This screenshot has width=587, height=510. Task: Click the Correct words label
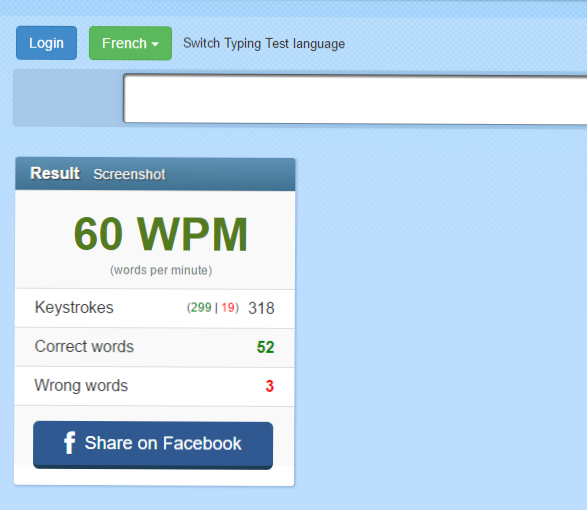(84, 346)
